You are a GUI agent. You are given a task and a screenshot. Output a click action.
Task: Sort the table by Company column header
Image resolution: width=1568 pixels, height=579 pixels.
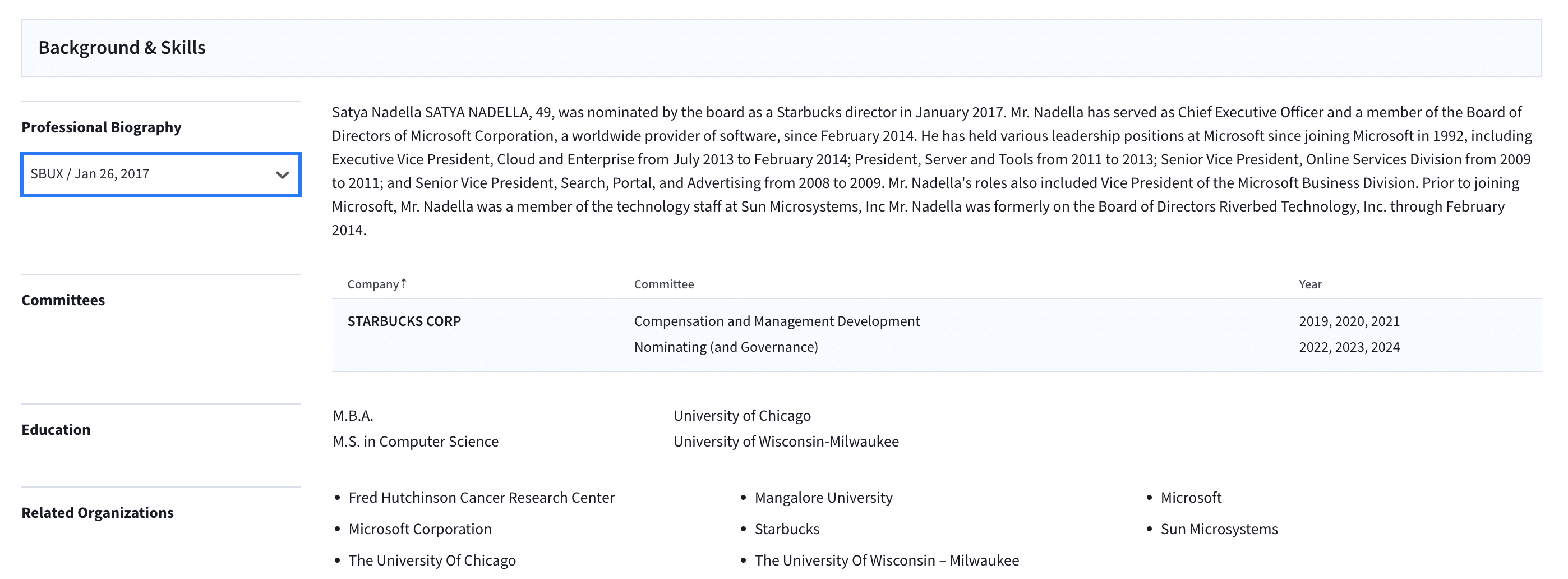coord(373,284)
